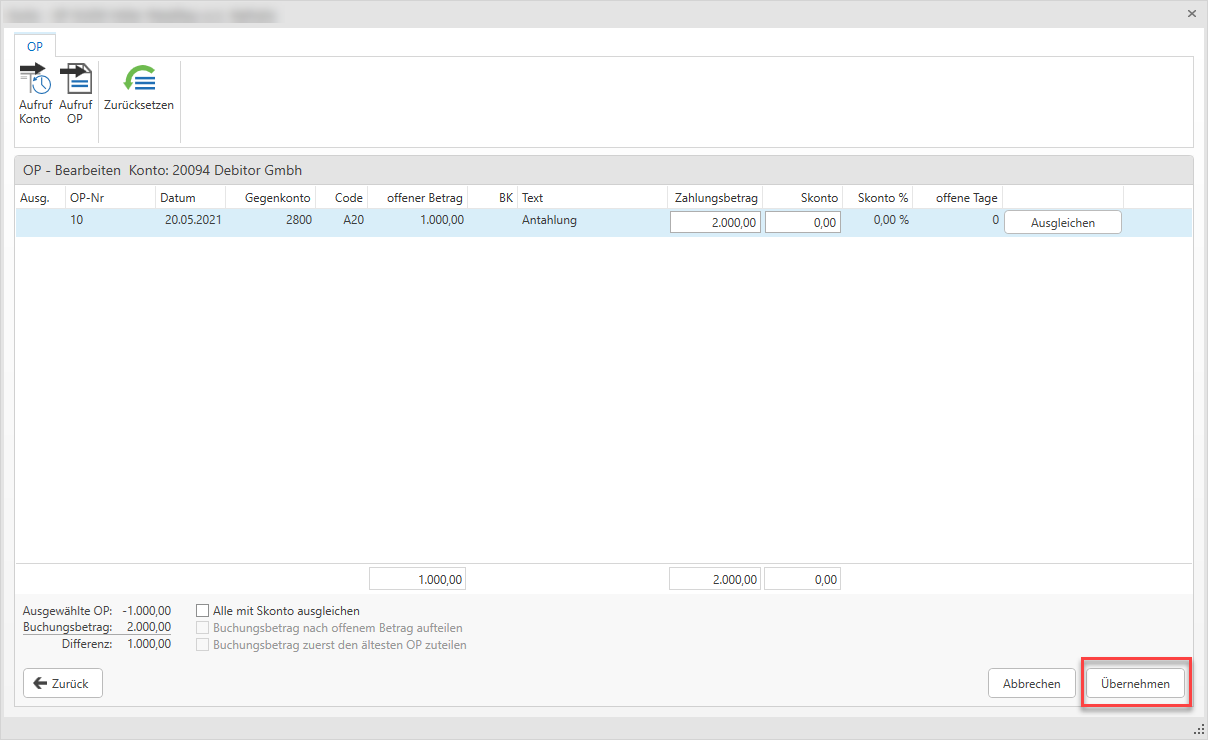The width and height of the screenshot is (1208, 740).
Task: Click the 'offener Betrag' column header
Action: tap(424, 198)
